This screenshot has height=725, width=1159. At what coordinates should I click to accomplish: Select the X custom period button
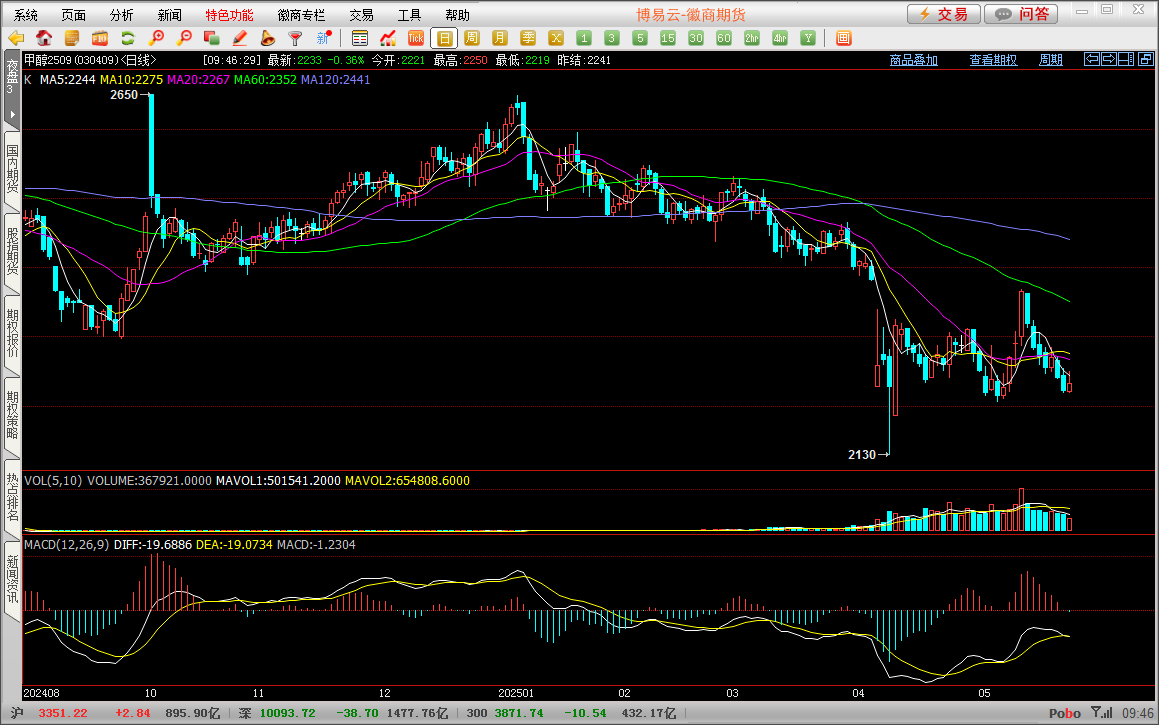556,38
